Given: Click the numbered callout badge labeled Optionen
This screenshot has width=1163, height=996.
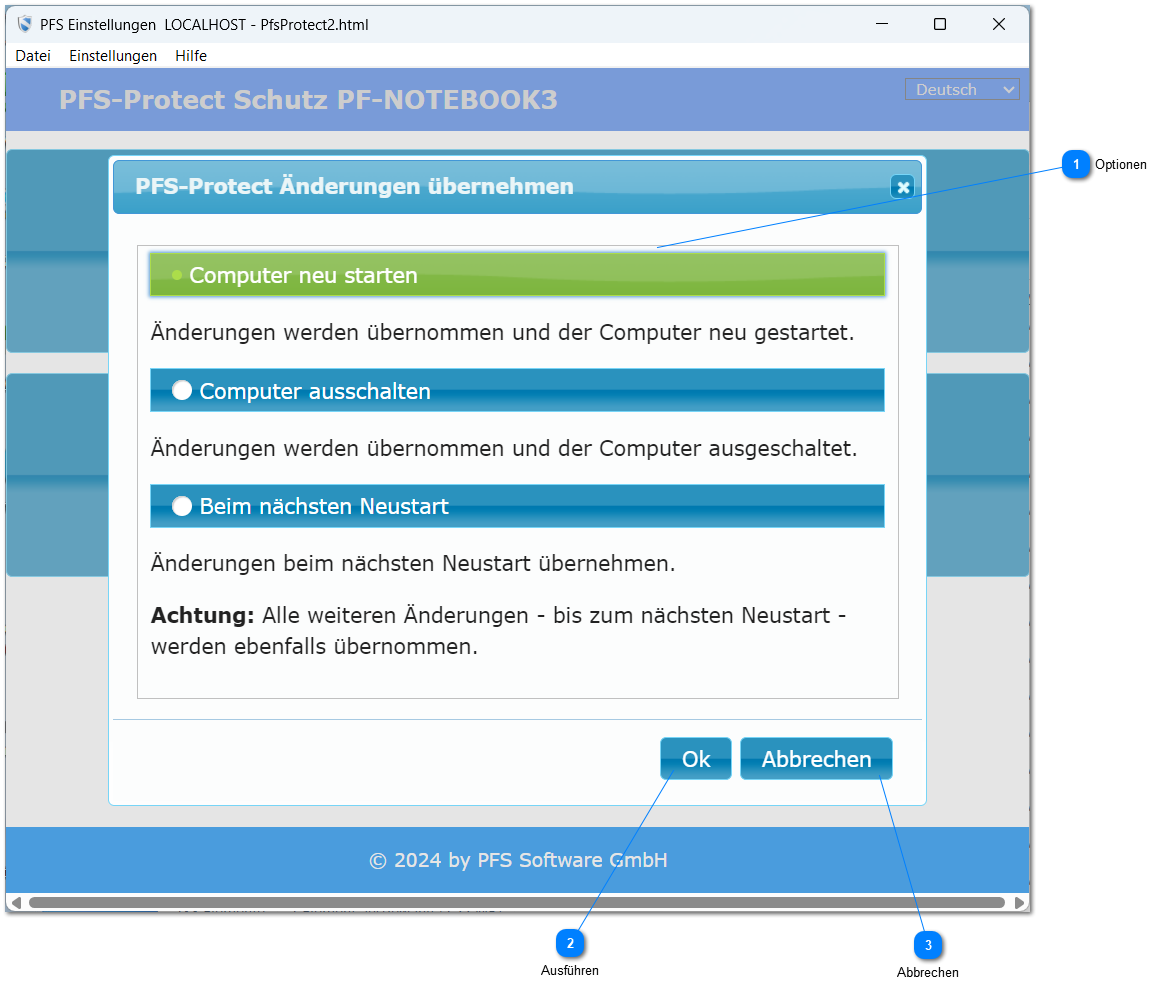Looking at the screenshot, I should coord(1077,164).
